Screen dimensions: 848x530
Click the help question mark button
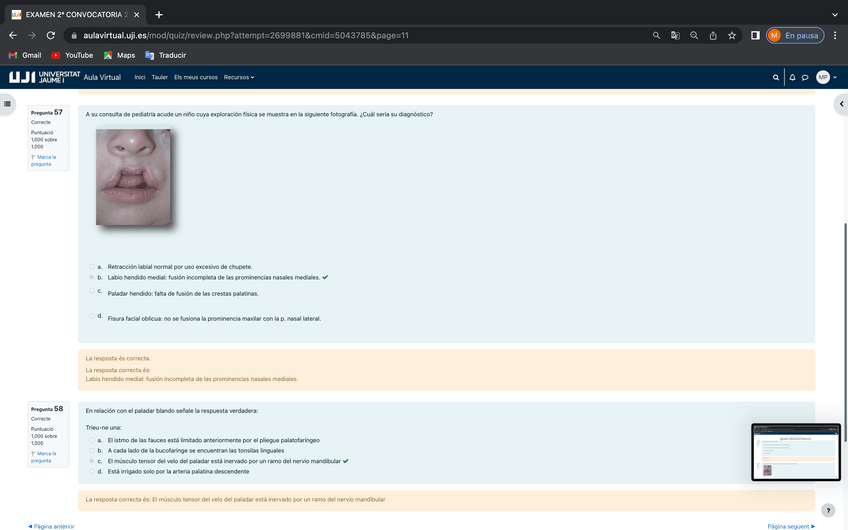tap(827, 510)
